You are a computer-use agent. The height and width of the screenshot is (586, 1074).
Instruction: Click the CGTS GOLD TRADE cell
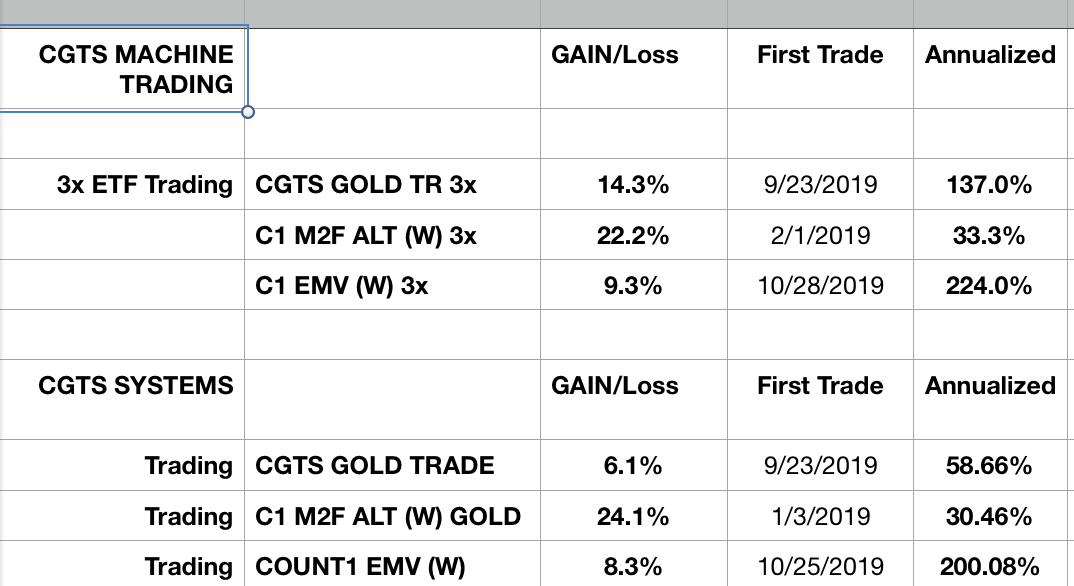click(x=375, y=466)
